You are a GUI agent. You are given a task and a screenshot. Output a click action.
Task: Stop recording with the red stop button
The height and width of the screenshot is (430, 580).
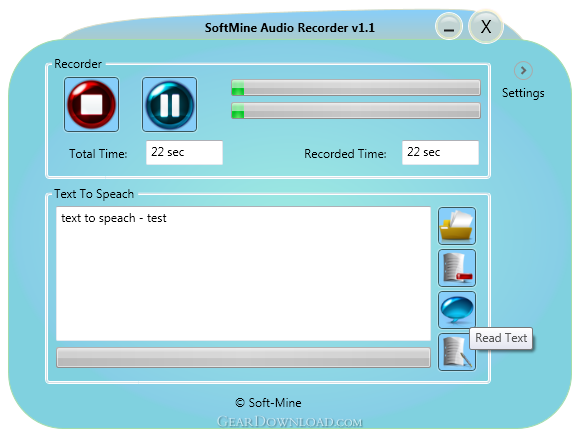click(x=91, y=104)
